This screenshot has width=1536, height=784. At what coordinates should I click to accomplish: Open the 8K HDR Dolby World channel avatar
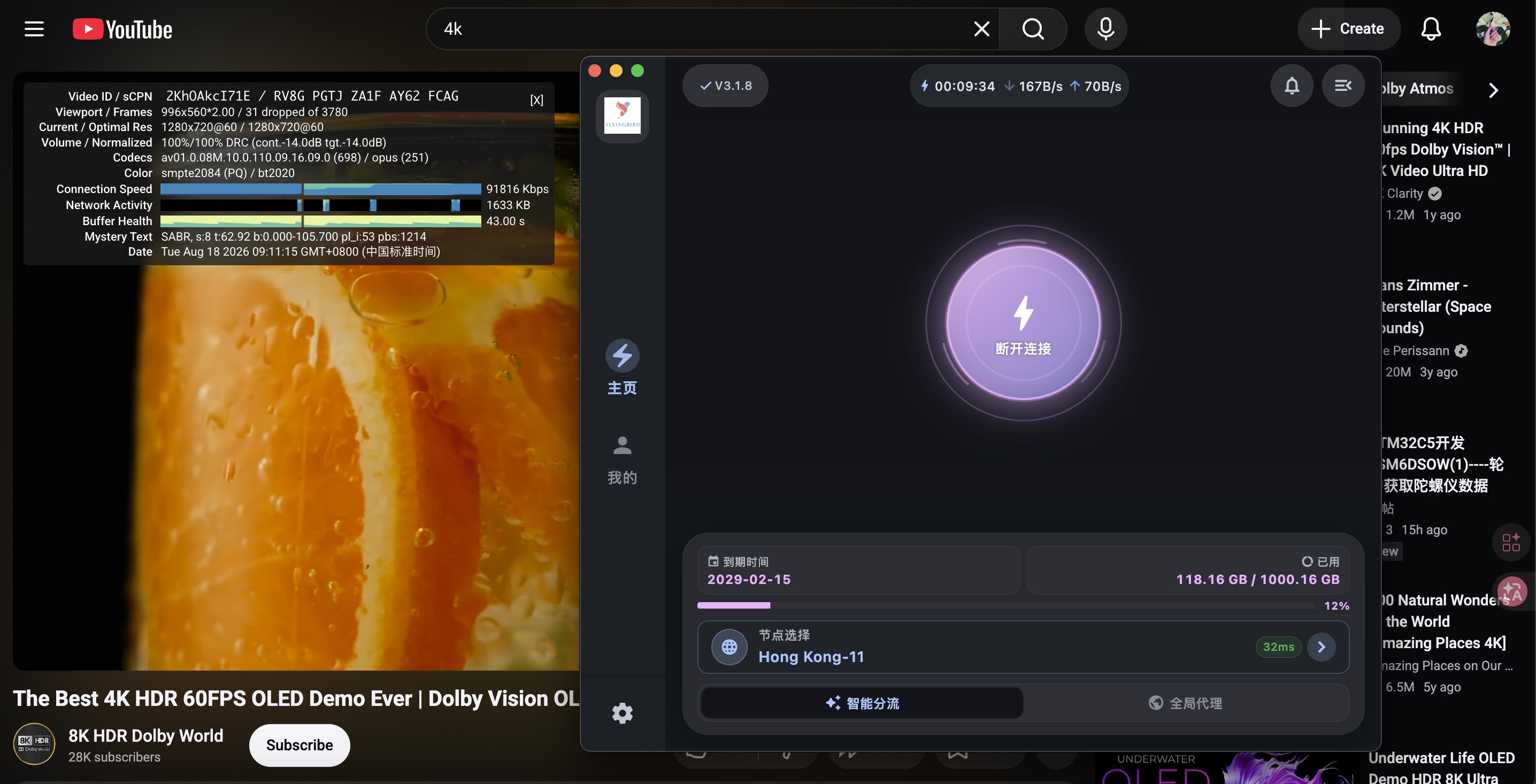(x=34, y=744)
